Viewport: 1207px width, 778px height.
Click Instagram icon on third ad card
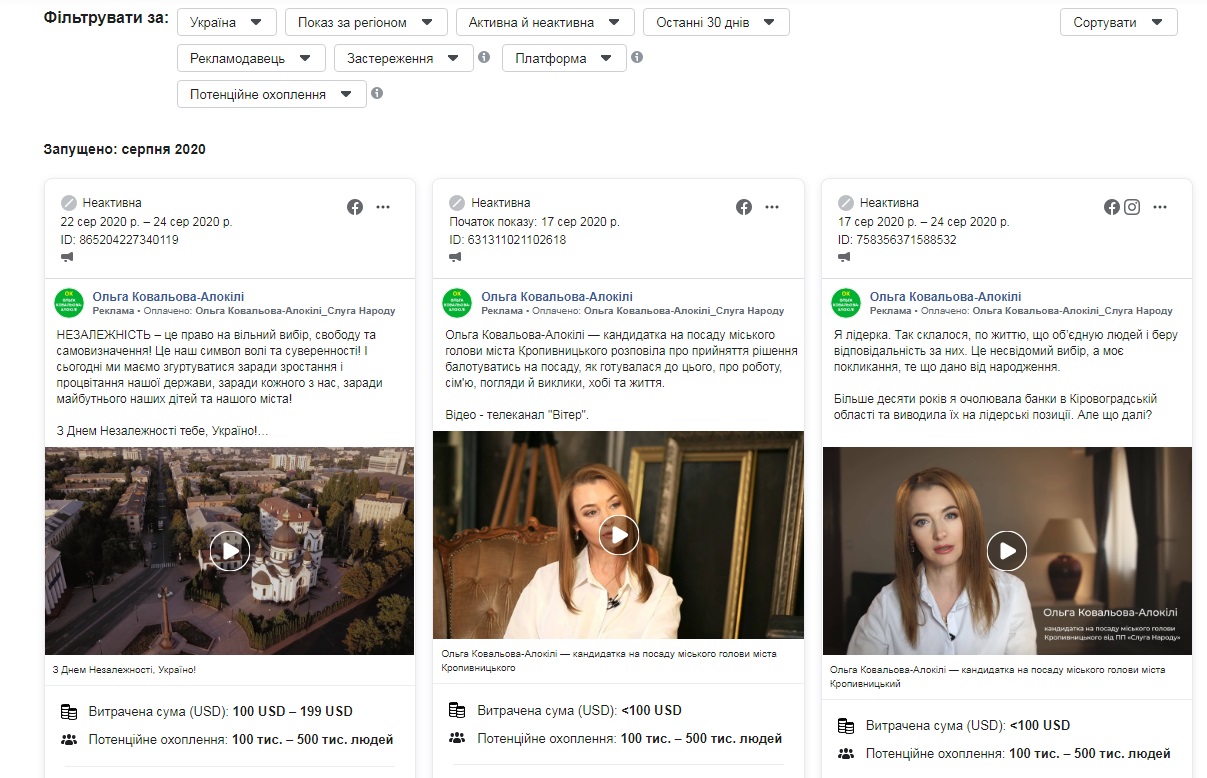click(x=1132, y=207)
